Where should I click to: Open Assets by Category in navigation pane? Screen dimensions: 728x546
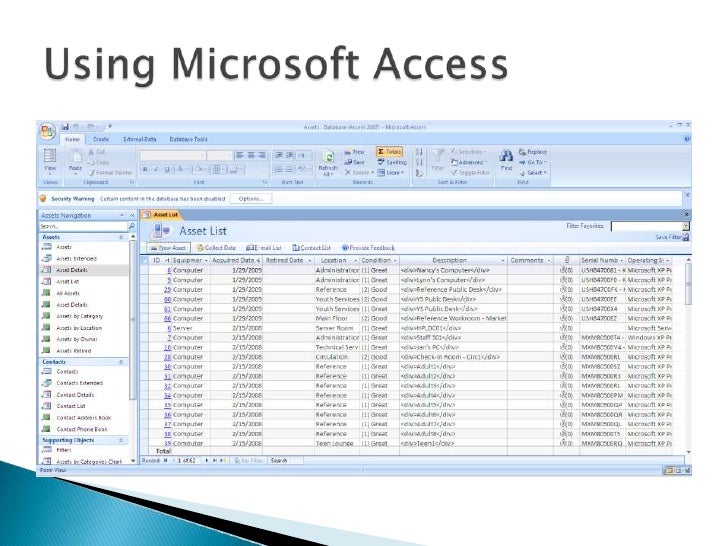(79, 316)
